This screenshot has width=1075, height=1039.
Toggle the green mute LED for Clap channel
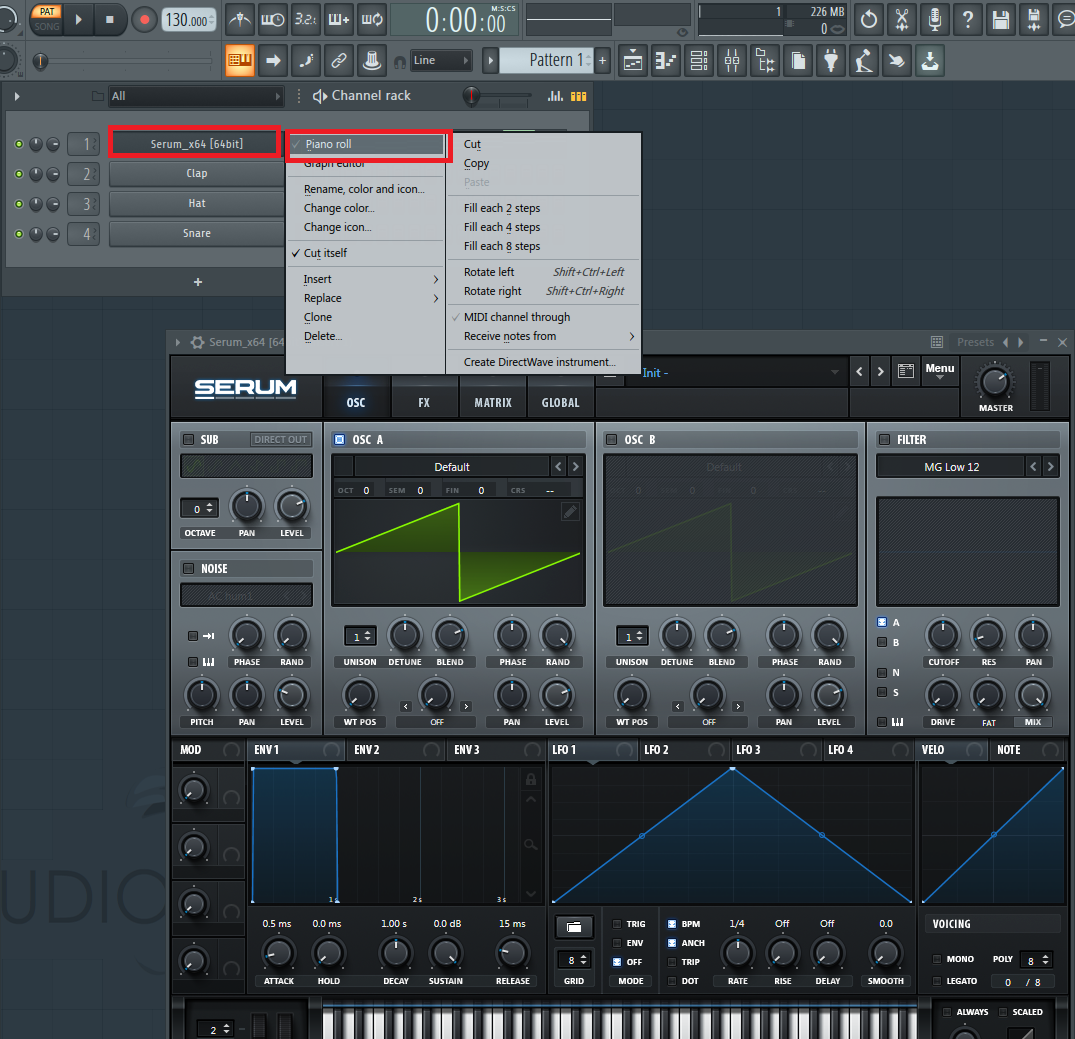click(19, 174)
